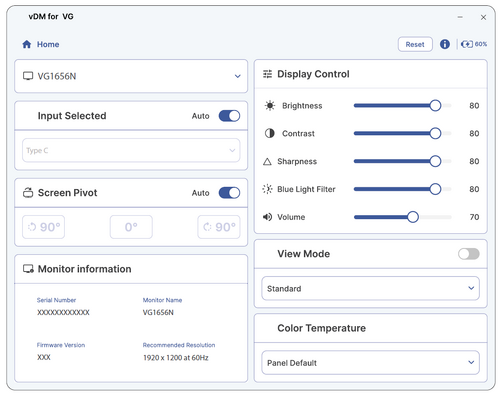
Task: Open the VG1656N monitor dropdown
Action: (131, 76)
